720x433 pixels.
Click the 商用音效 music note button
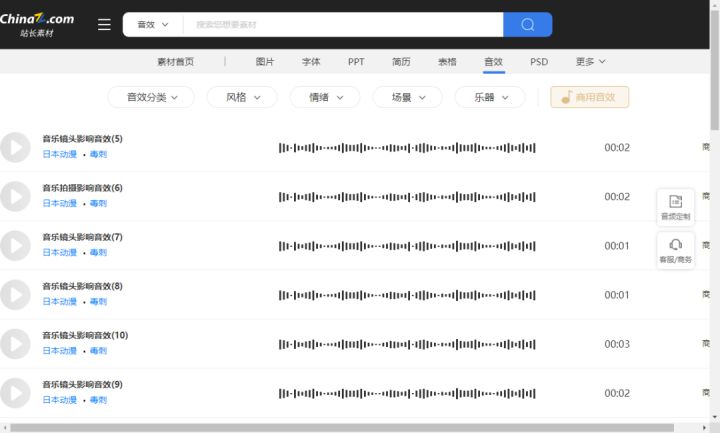click(x=590, y=97)
